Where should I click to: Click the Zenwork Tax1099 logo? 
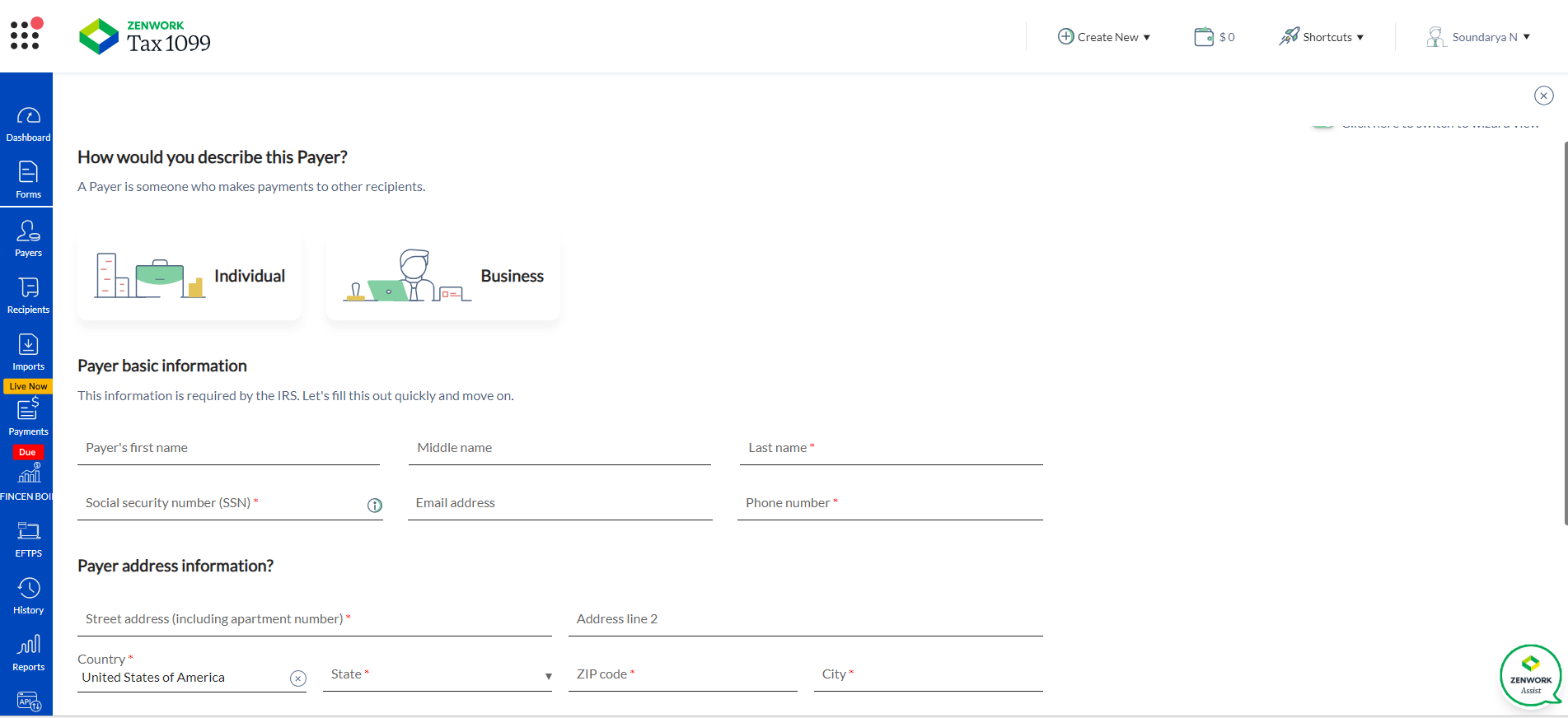(x=145, y=37)
